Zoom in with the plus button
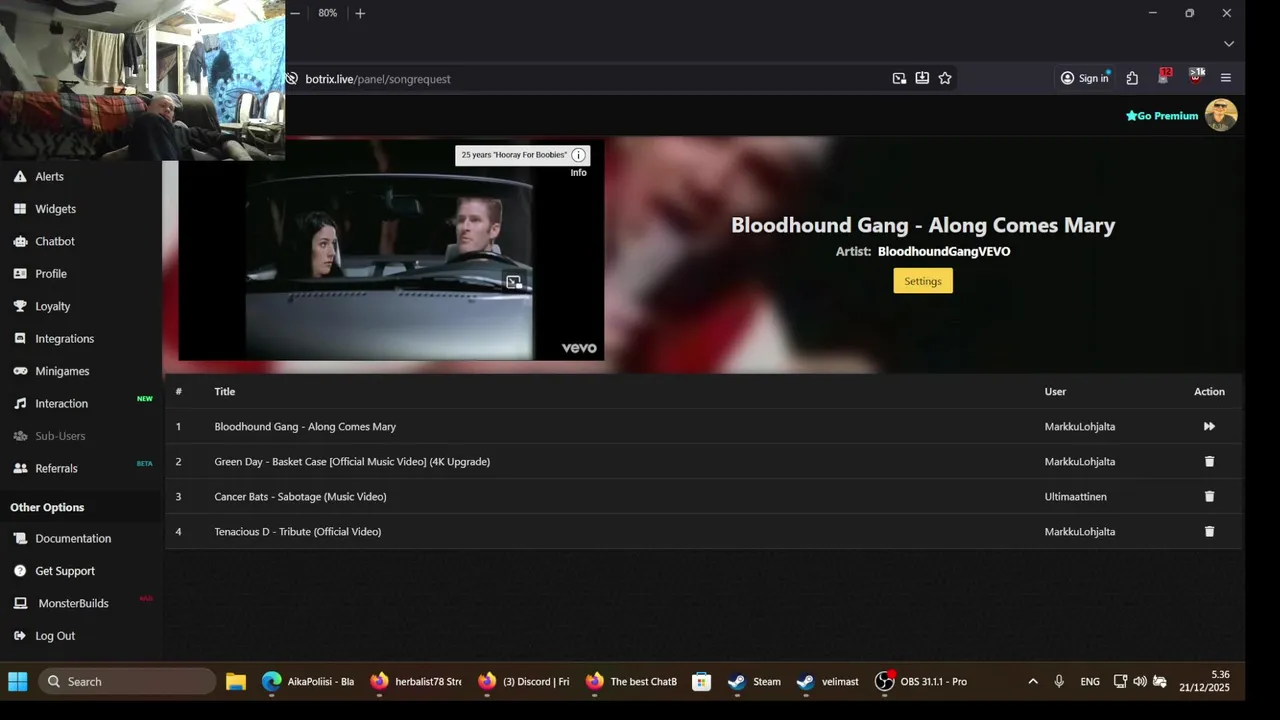This screenshot has width=1280, height=720. 360,13
